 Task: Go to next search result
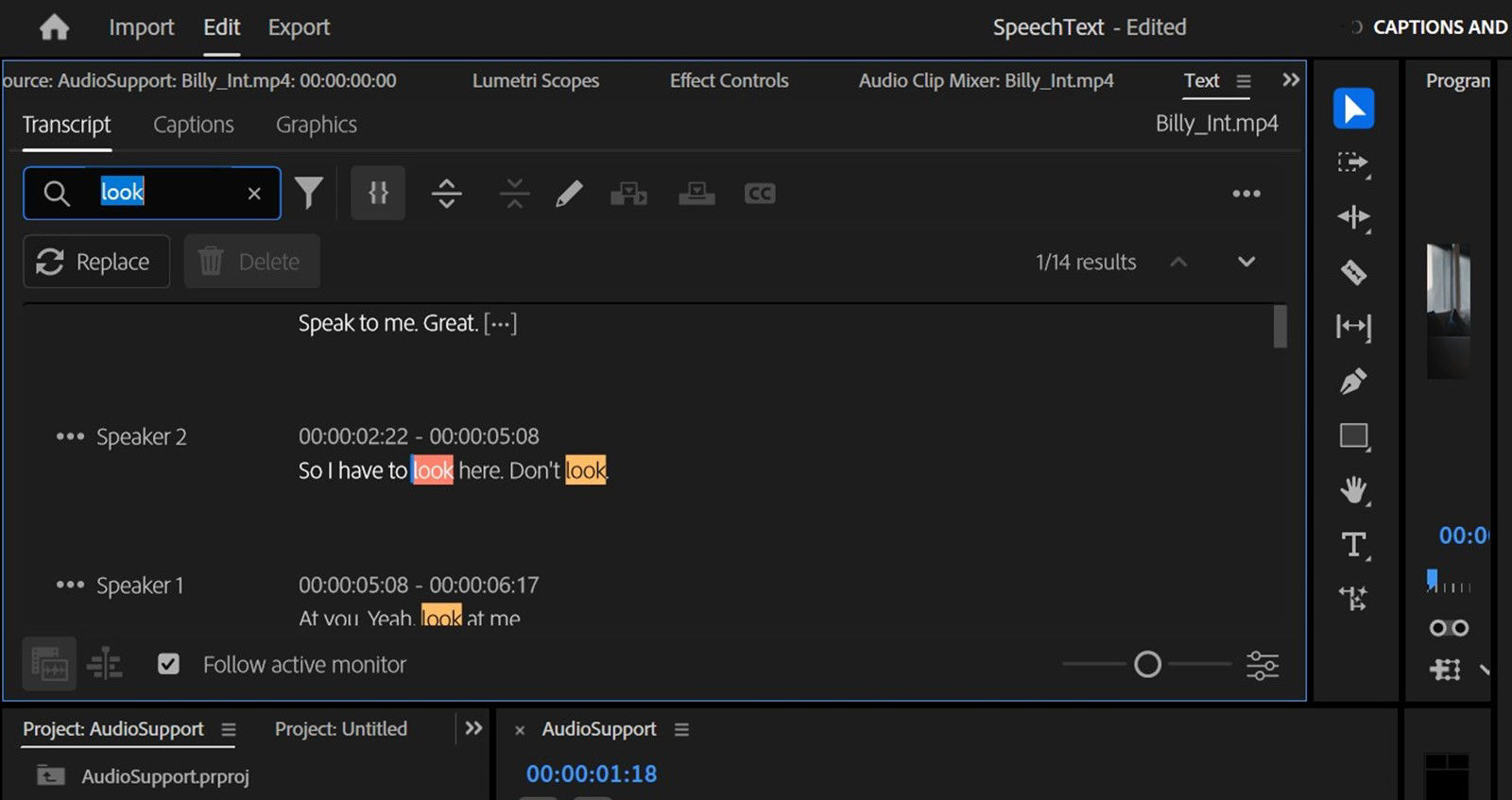(1246, 262)
